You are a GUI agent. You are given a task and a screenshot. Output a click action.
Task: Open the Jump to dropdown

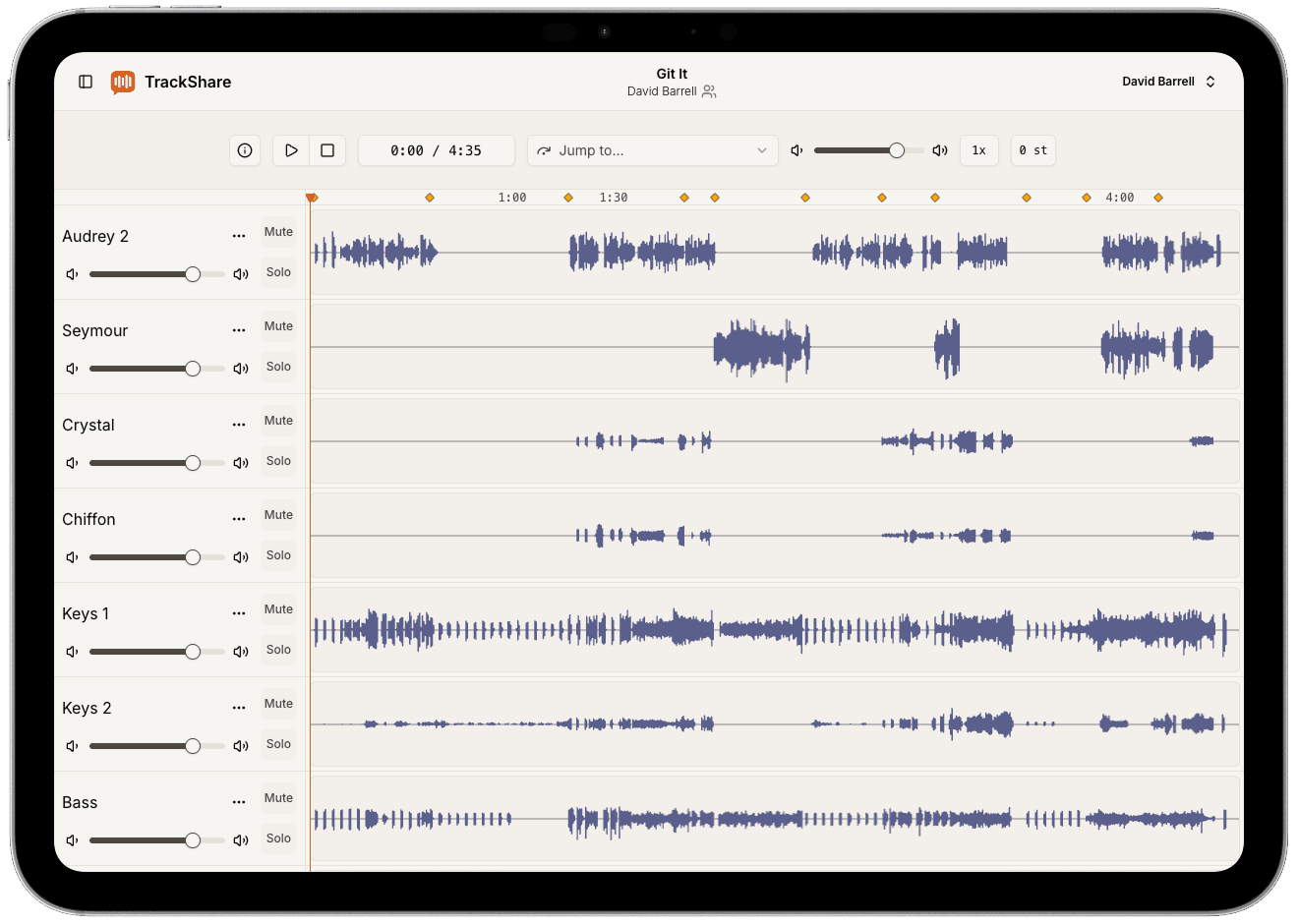coord(652,150)
